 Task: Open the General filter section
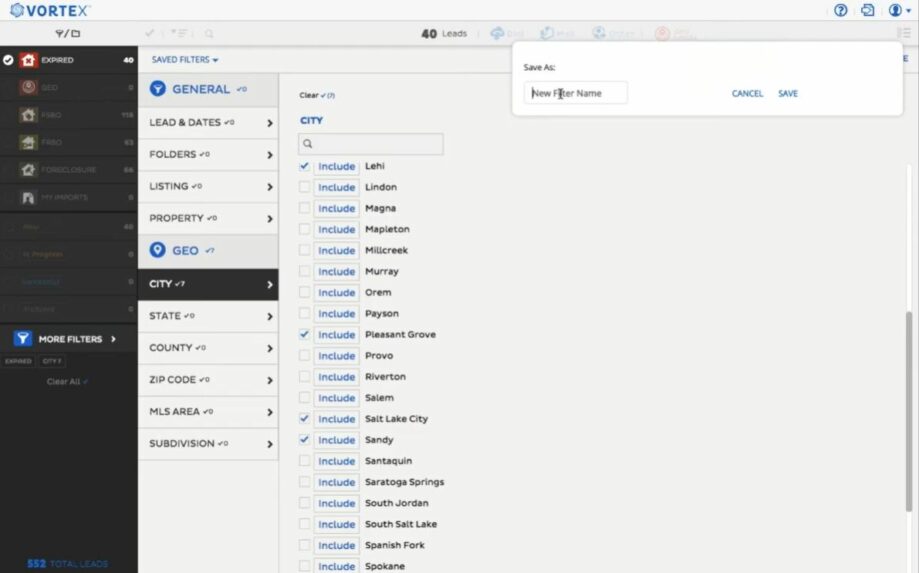coord(208,89)
